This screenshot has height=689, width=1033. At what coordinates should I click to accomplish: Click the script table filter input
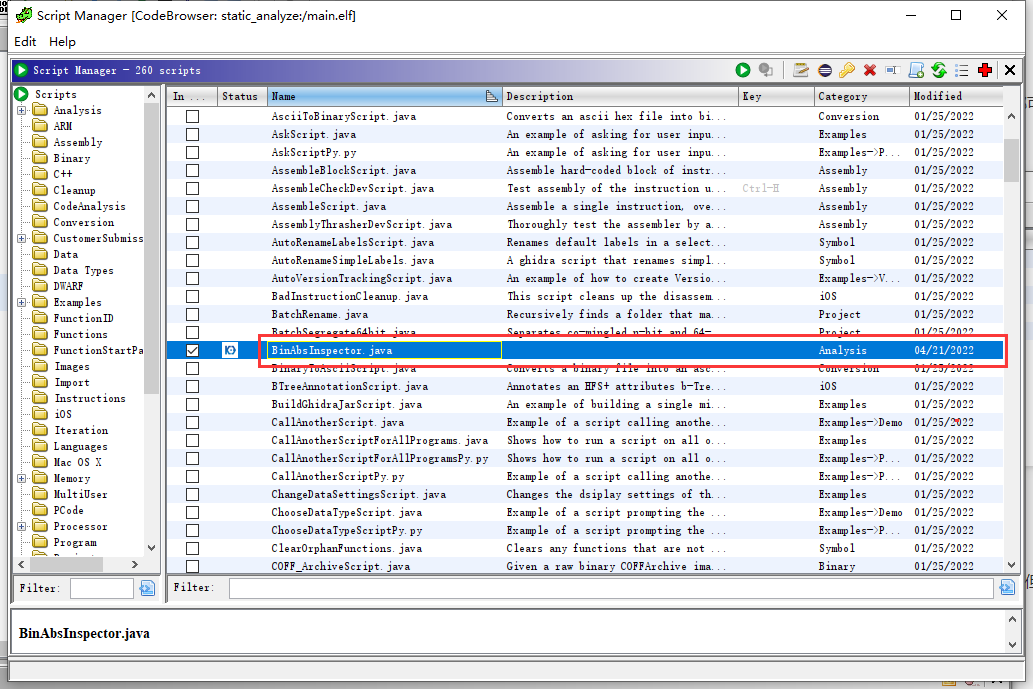point(611,588)
